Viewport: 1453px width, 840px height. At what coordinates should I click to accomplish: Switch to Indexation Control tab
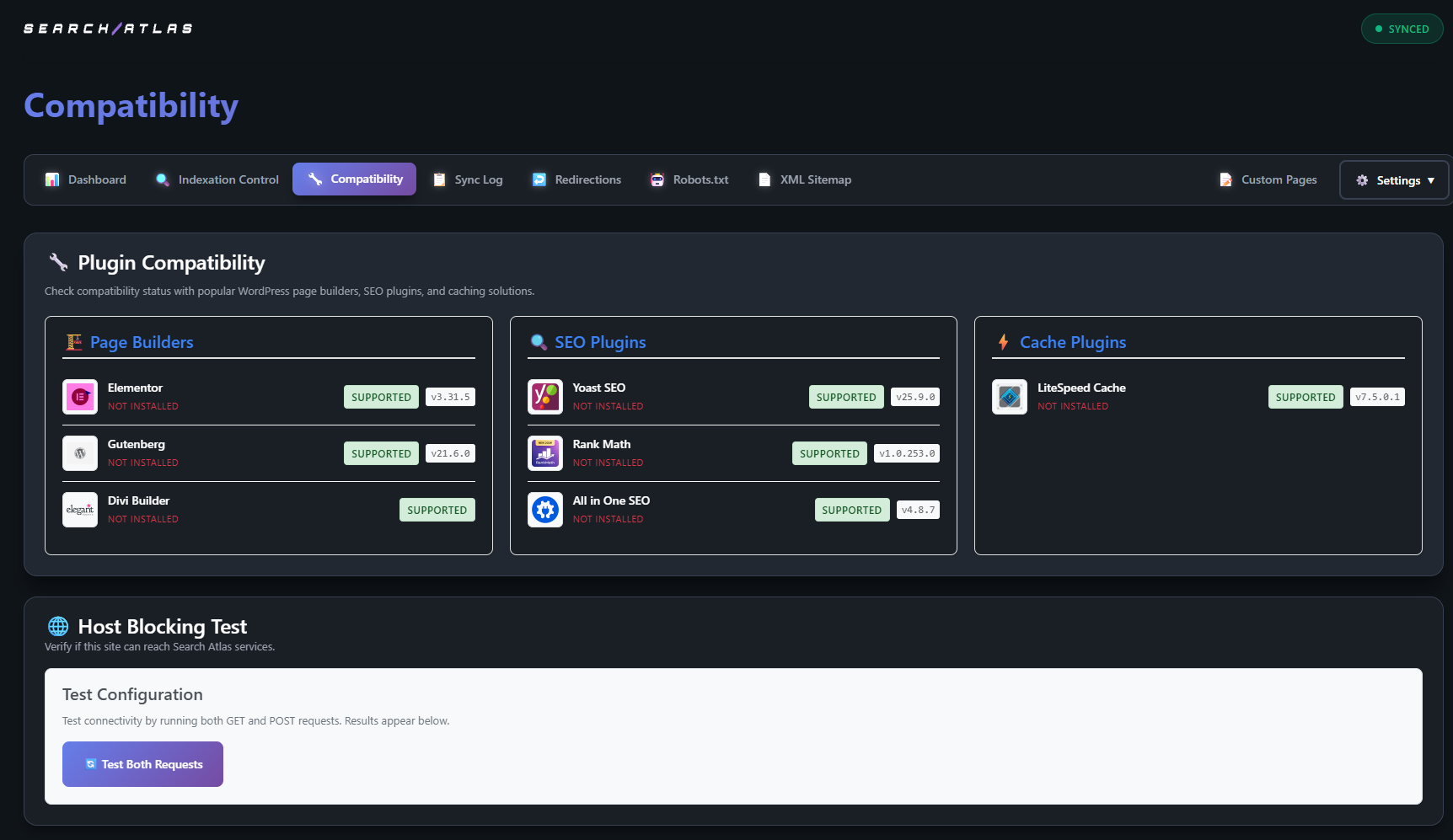tap(217, 179)
